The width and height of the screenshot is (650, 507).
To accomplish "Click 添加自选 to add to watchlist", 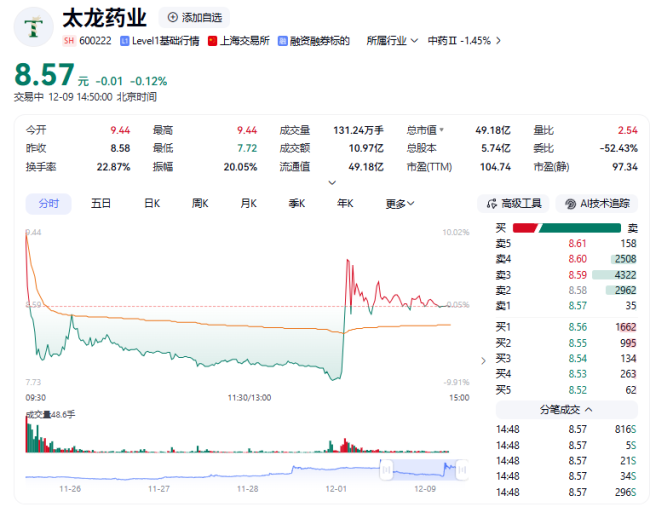I will point(194,18).
